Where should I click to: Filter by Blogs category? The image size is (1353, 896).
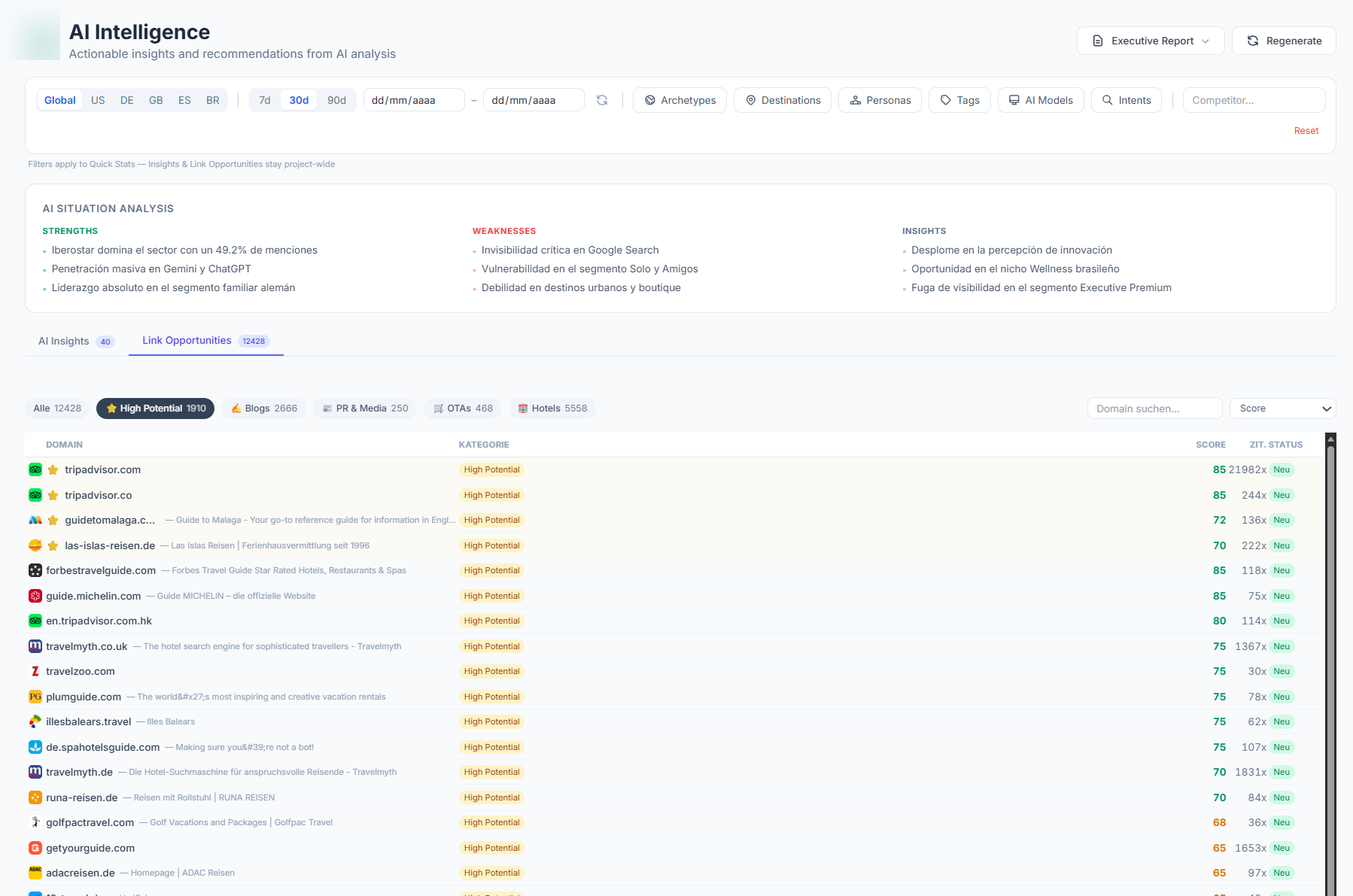tap(263, 409)
